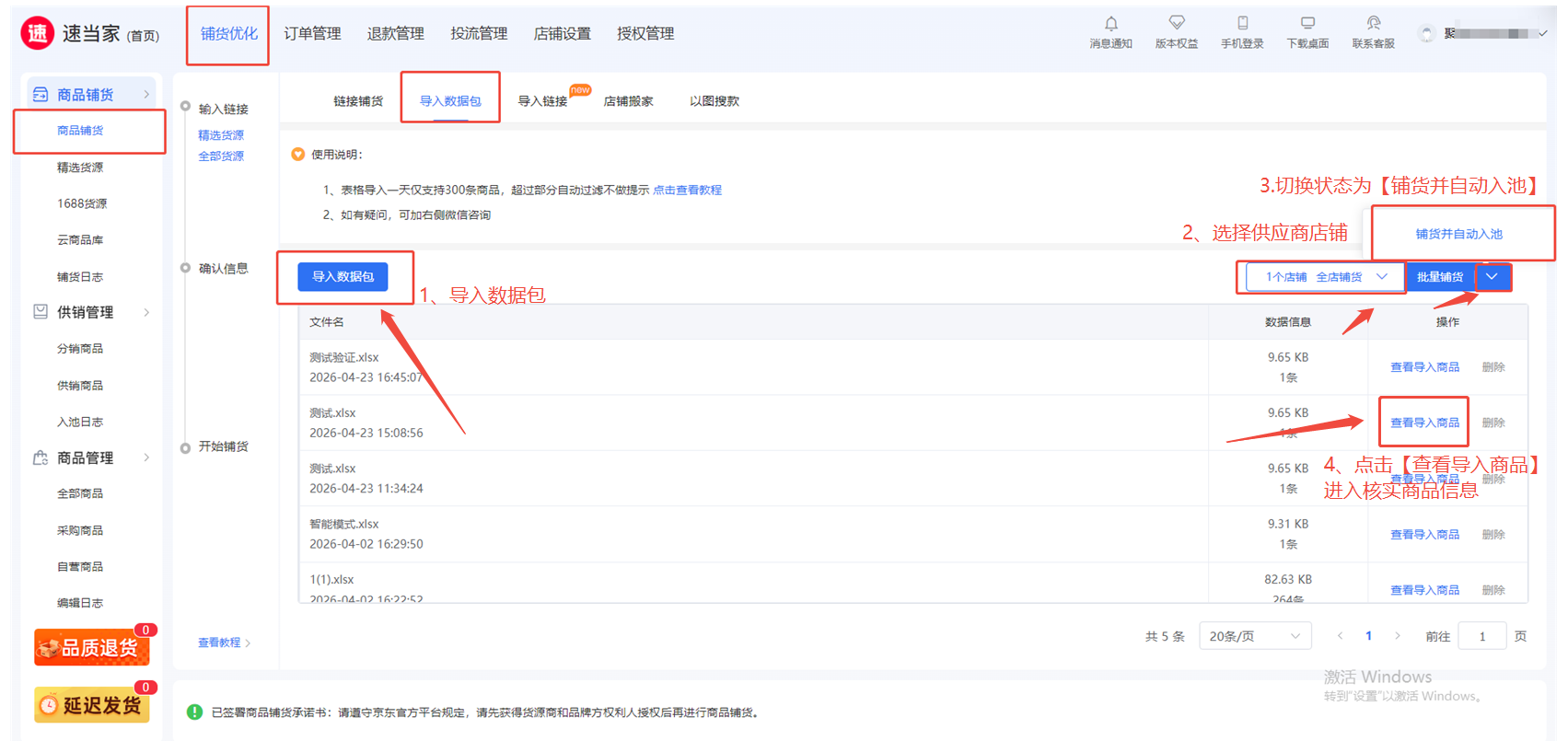Open the 延迟发货 banner icon

(92, 705)
